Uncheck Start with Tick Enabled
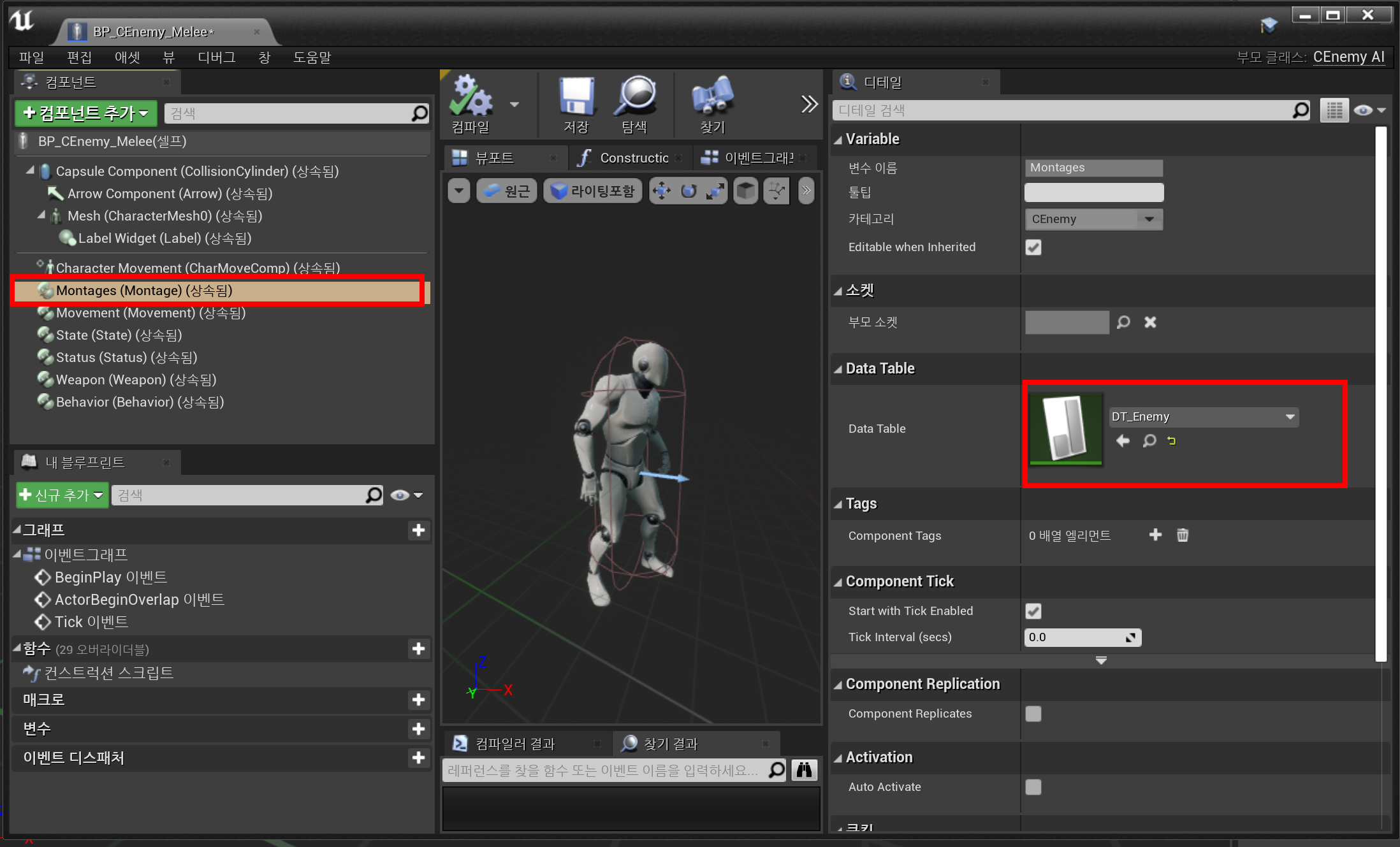1400x847 pixels. click(x=1033, y=611)
